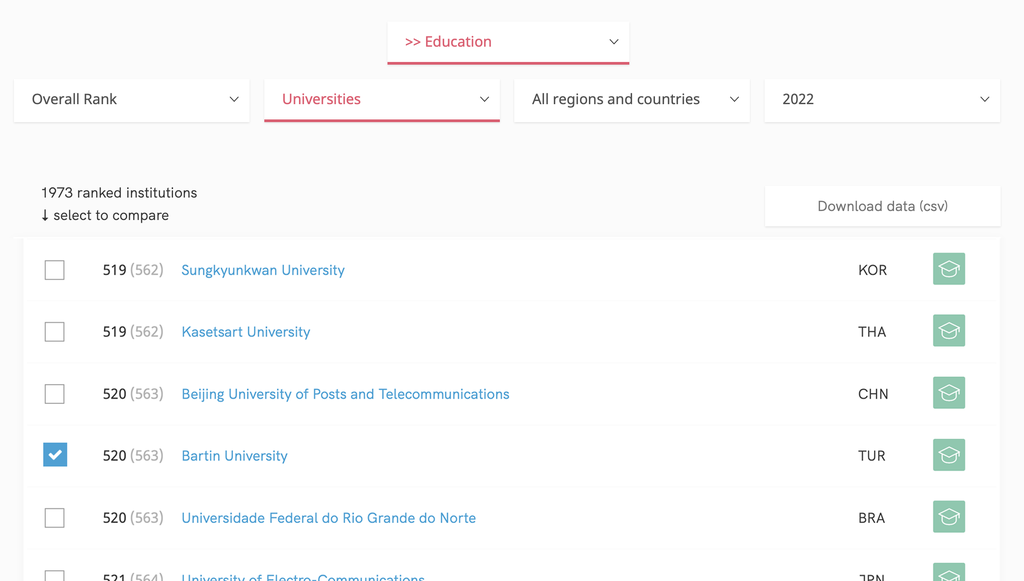Open the Education subject dropdown

point(508,42)
